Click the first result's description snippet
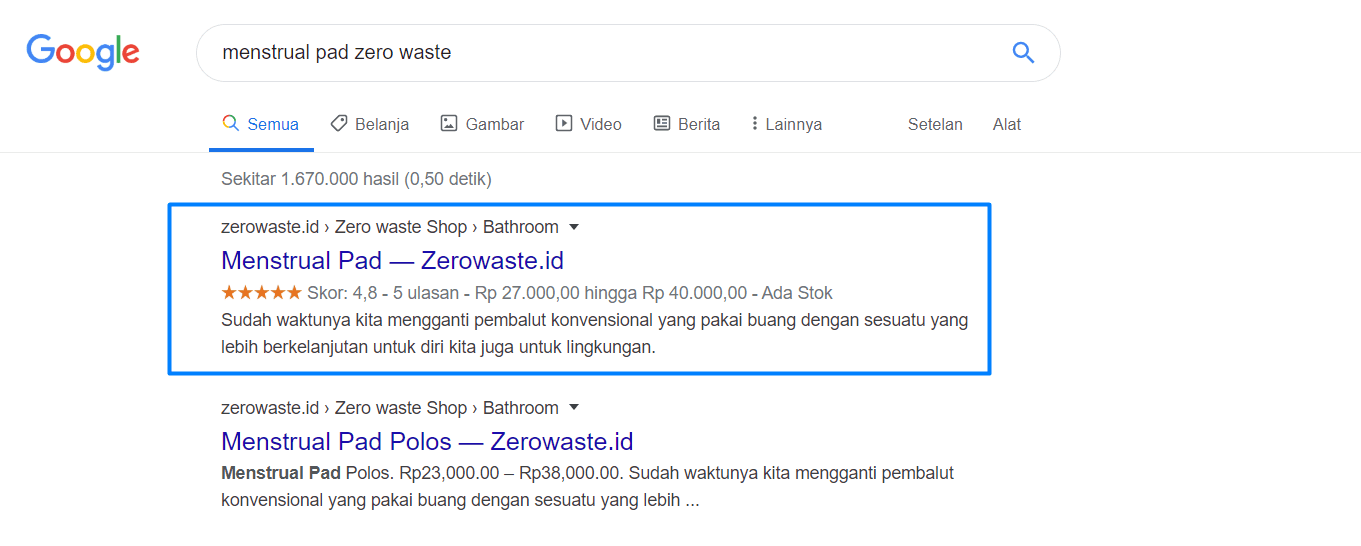Image resolution: width=1361 pixels, height=546 pixels. coord(594,334)
